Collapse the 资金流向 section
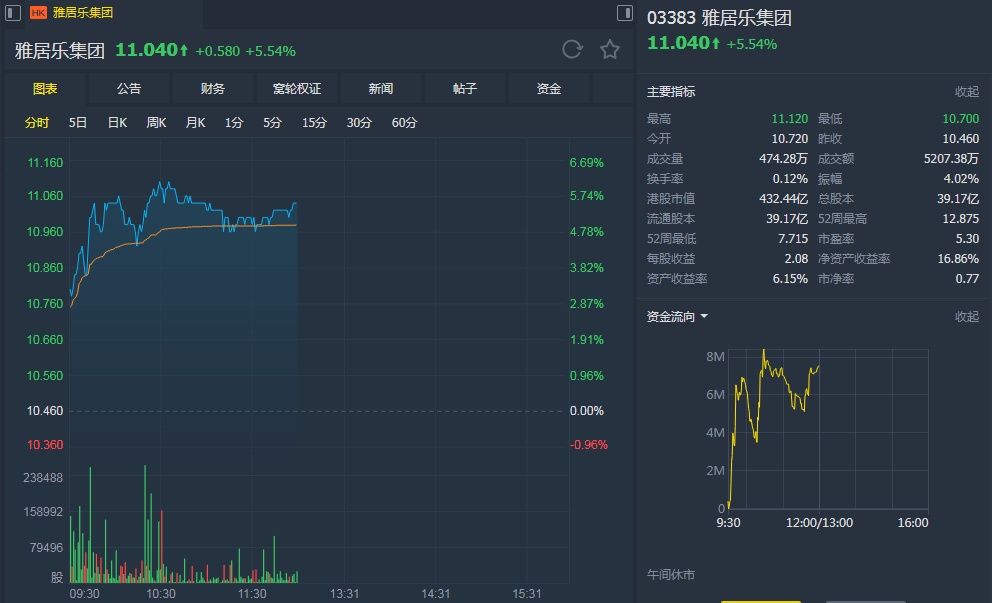Image resolution: width=992 pixels, height=603 pixels. click(x=966, y=317)
